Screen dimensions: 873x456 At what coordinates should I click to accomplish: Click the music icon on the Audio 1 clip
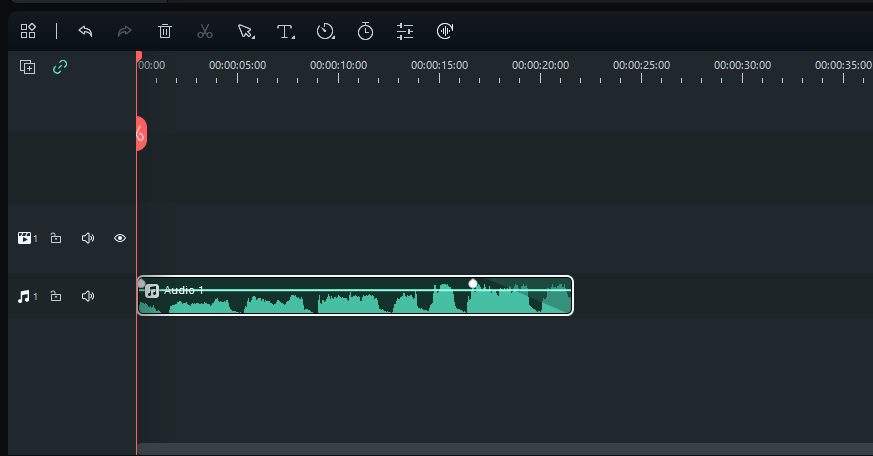[x=152, y=291]
